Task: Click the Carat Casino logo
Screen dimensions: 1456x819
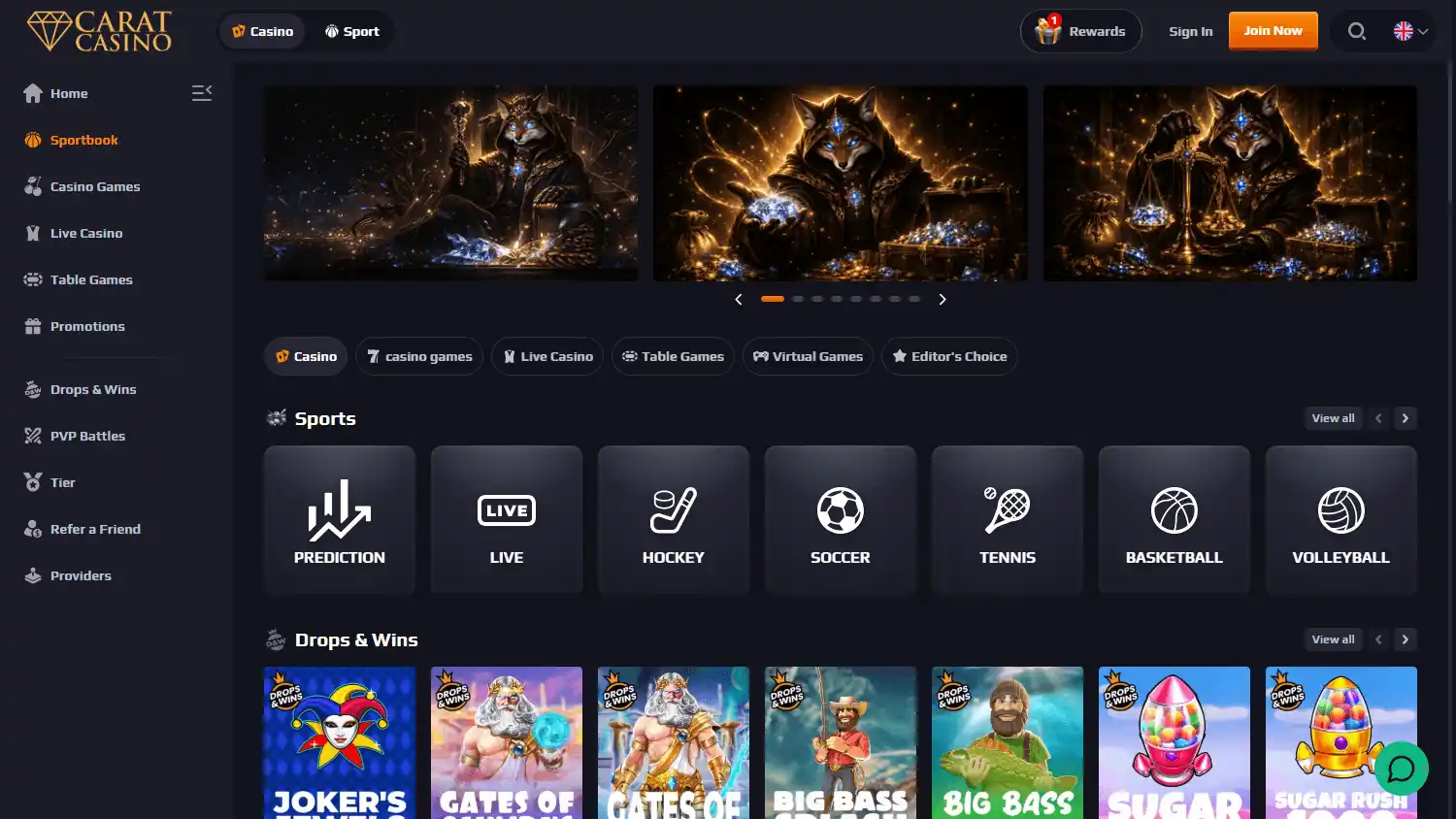Action: 99,31
